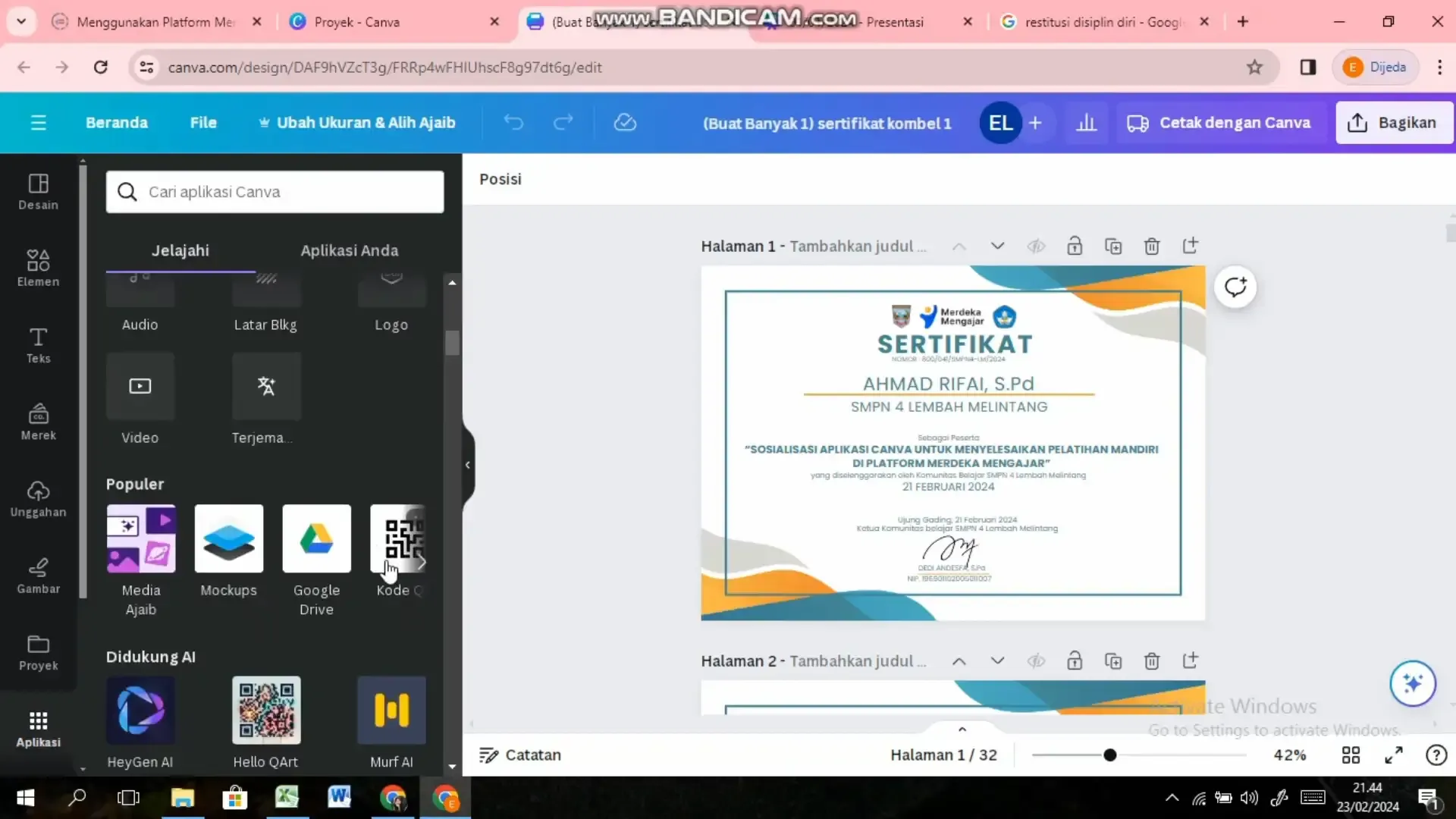Delete Halaman 1 with trash icon

[1151, 246]
